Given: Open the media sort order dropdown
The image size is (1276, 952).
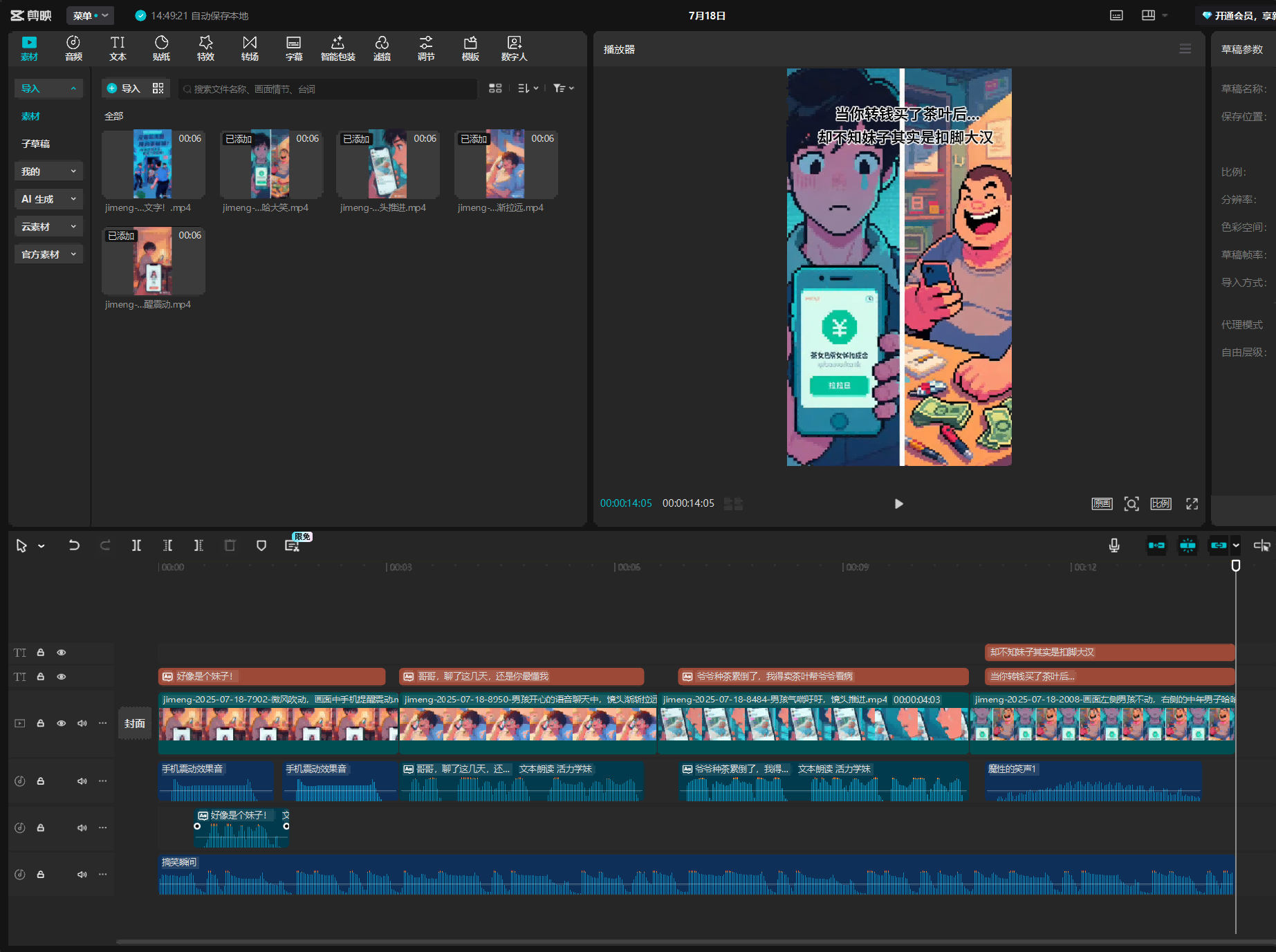Looking at the screenshot, I should tap(528, 88).
